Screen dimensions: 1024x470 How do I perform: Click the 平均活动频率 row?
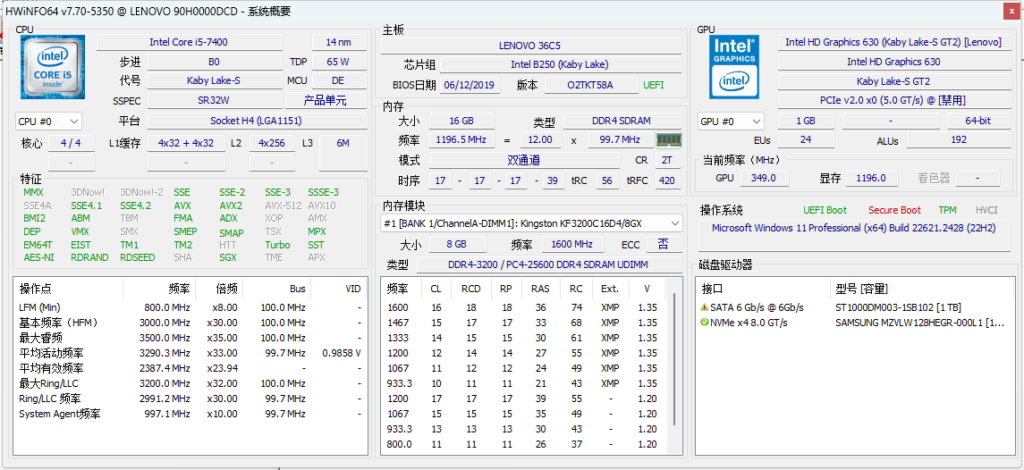pos(190,352)
